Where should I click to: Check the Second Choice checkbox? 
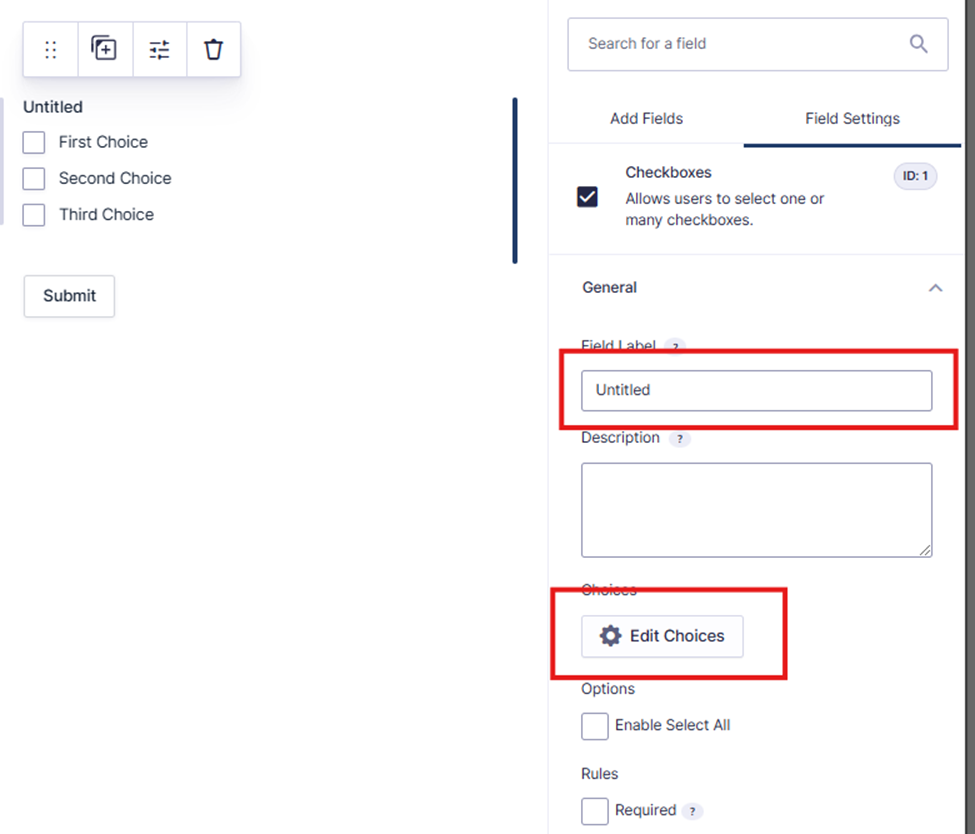[x=34, y=178]
